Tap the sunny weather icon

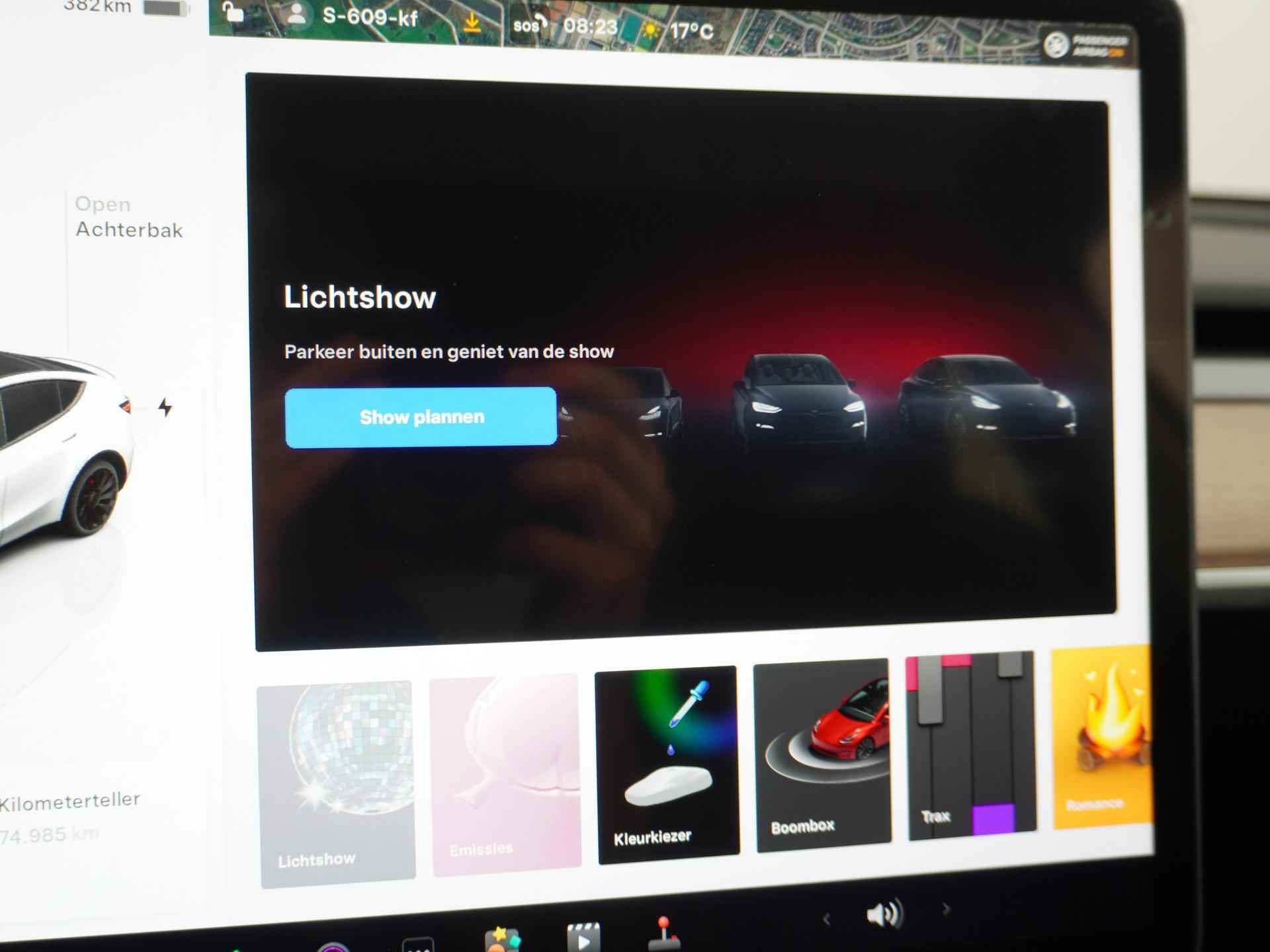coord(651,30)
